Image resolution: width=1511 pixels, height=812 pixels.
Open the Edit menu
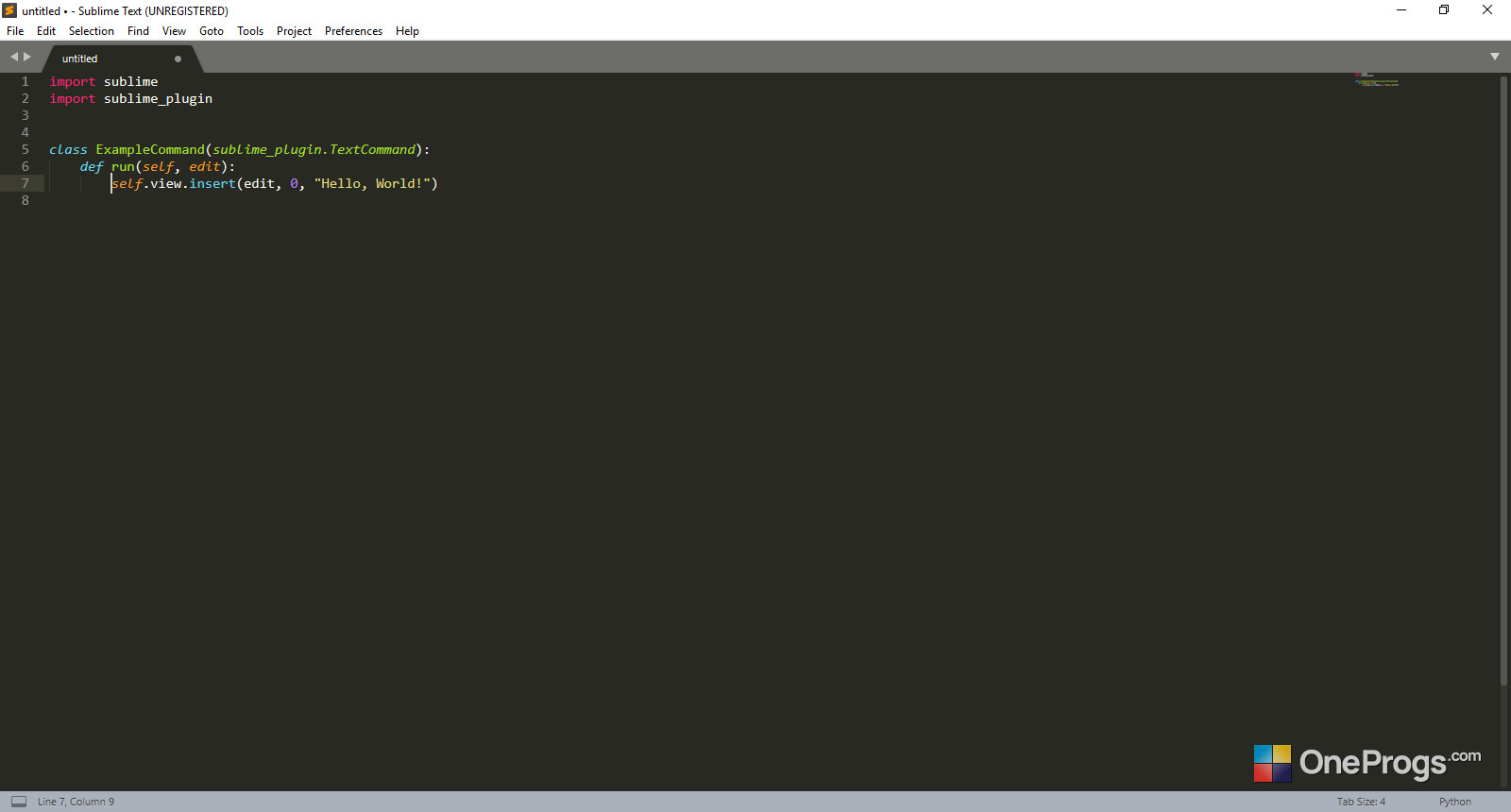tap(46, 31)
